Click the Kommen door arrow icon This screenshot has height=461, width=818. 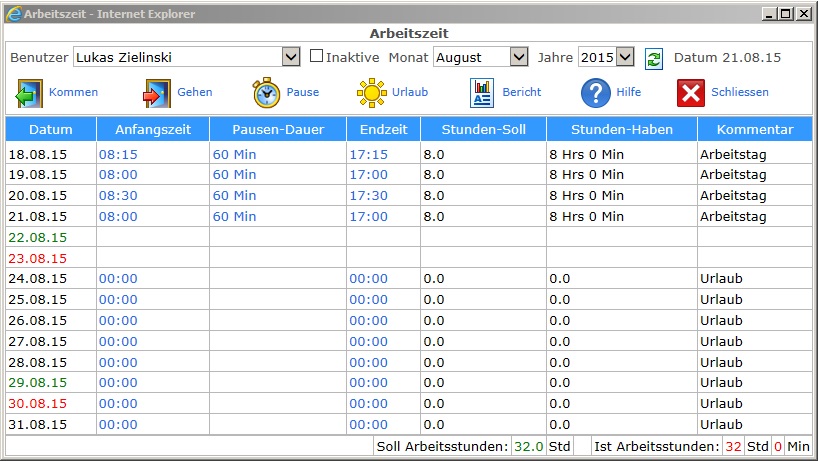[27, 93]
